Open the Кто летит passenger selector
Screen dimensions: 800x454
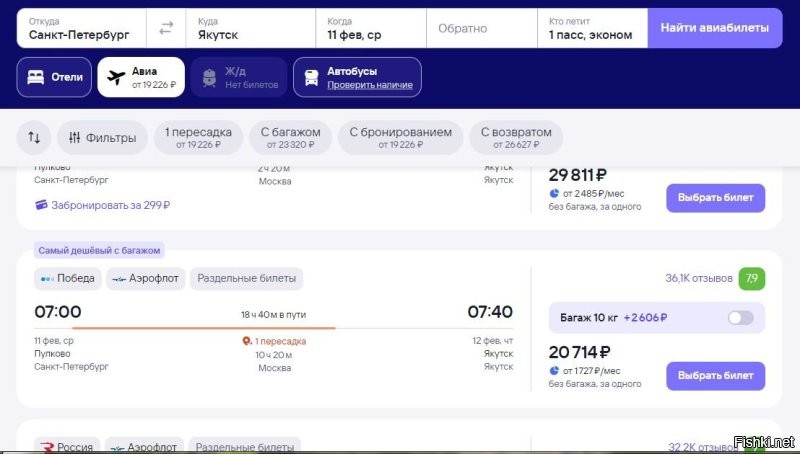coord(591,28)
